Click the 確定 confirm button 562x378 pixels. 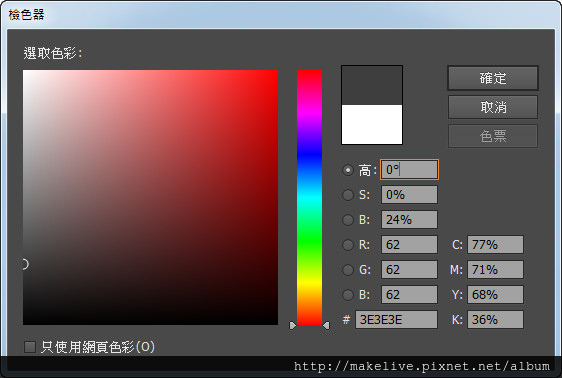click(x=493, y=78)
